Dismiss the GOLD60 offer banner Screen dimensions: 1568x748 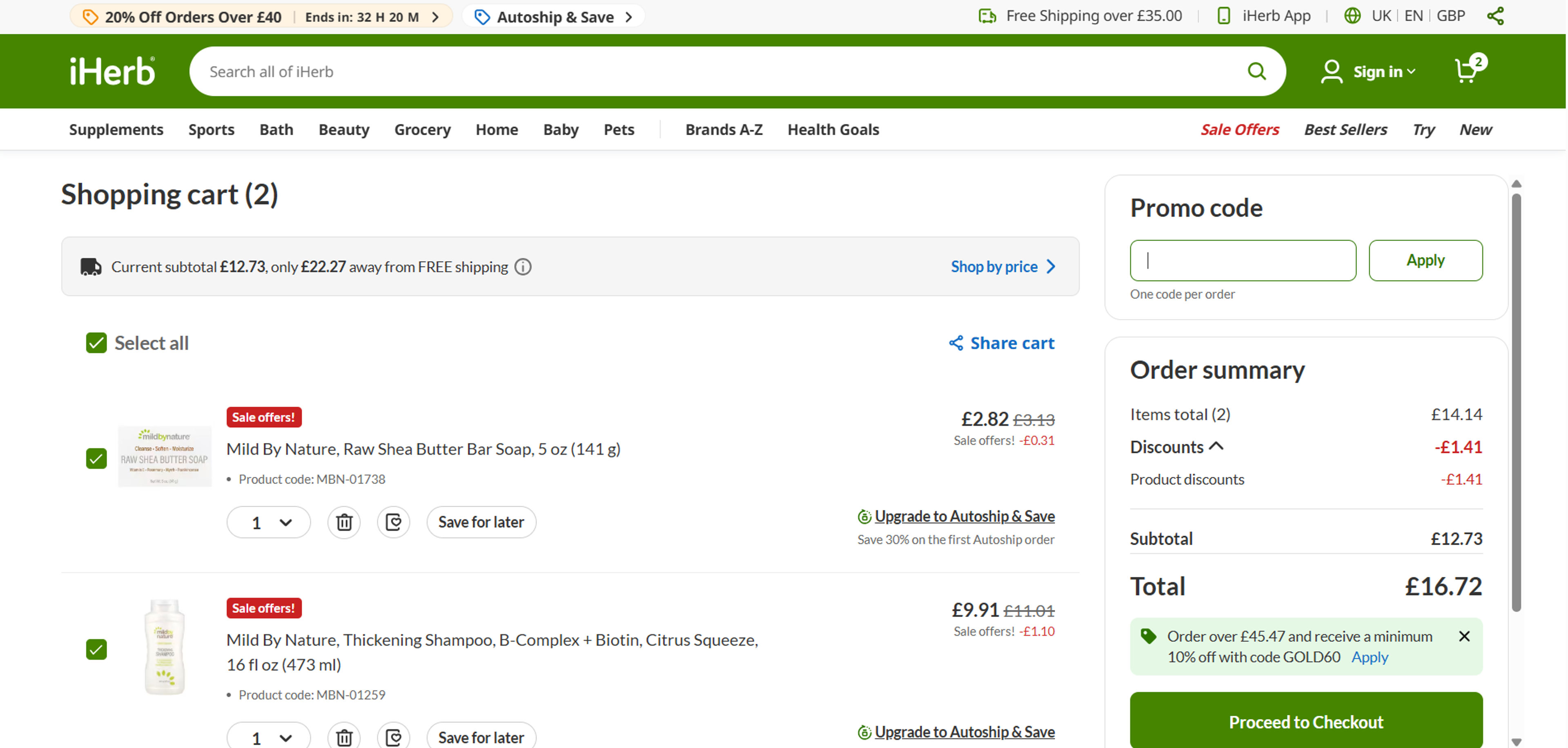pos(1465,636)
